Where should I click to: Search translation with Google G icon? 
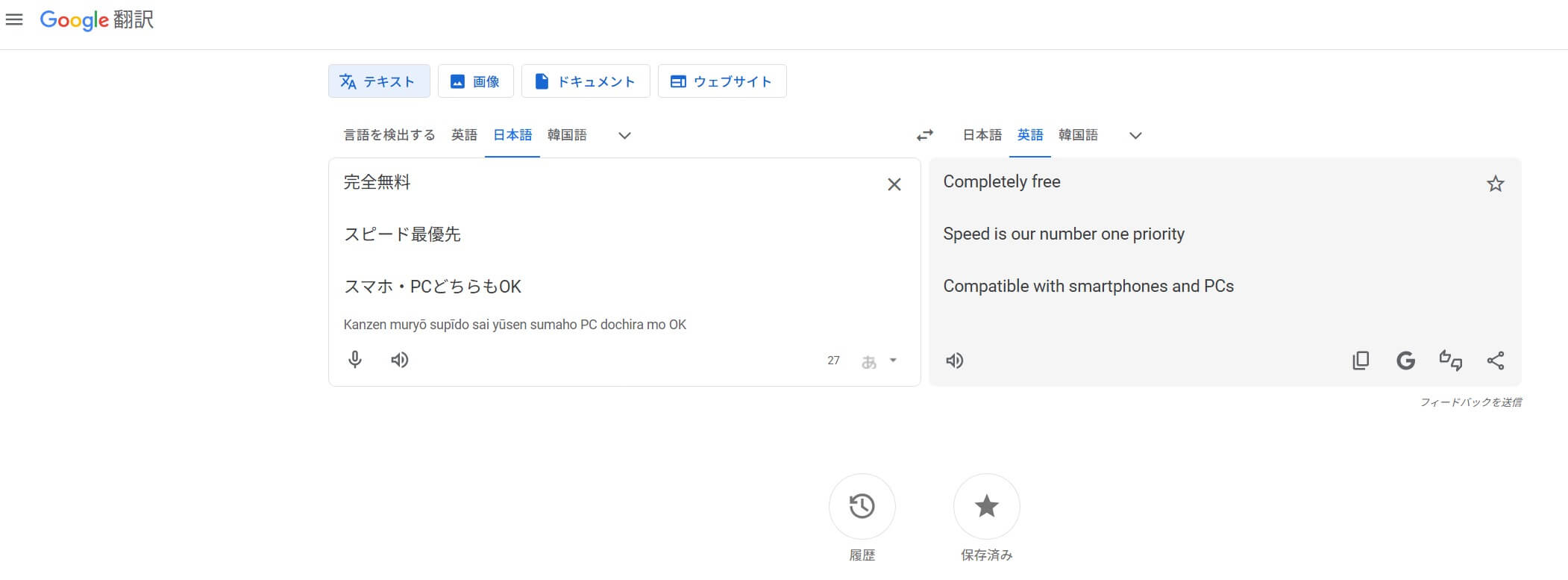(1405, 361)
